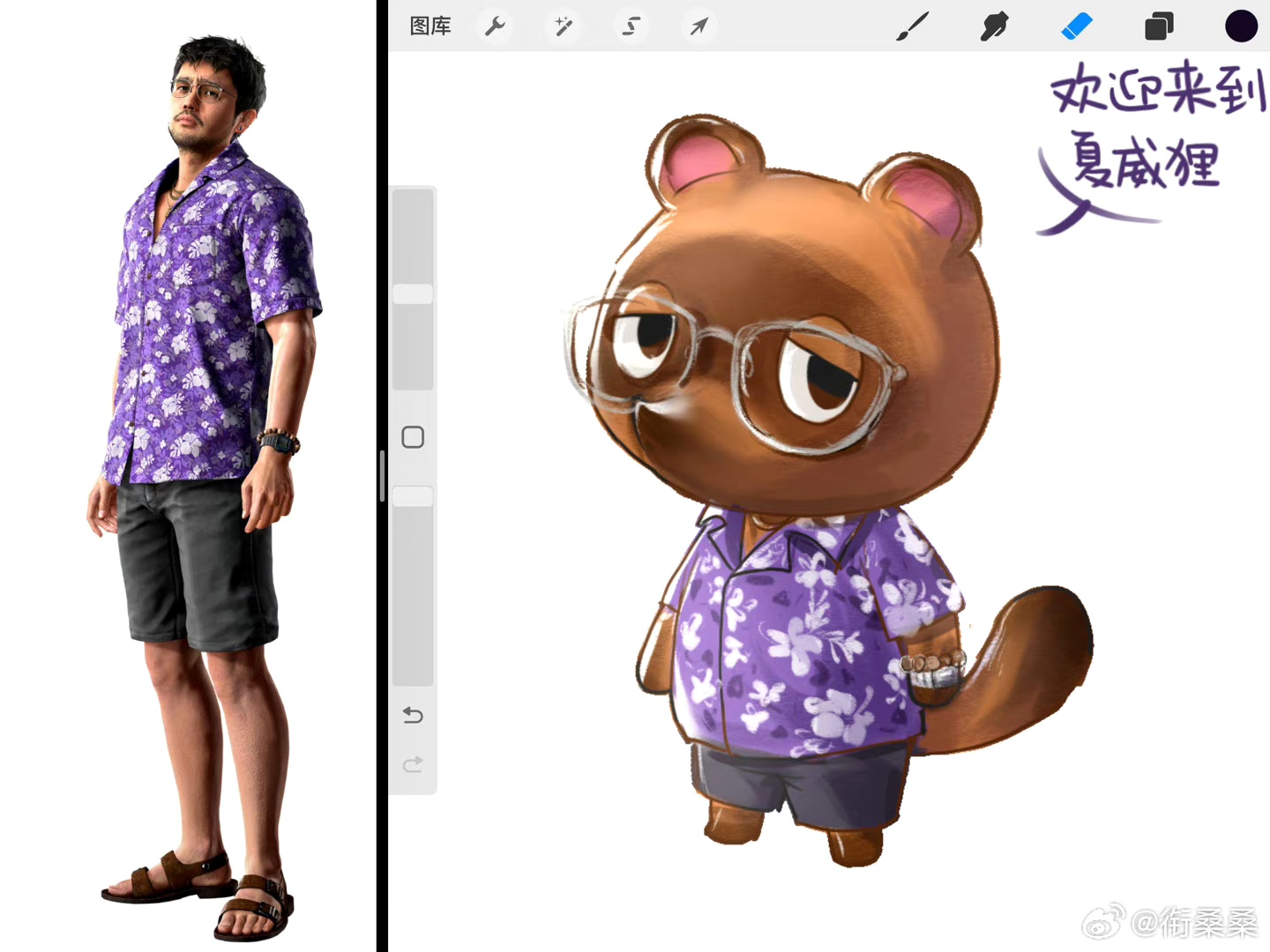
Task: Select the Eraser tool
Action: (1077, 26)
